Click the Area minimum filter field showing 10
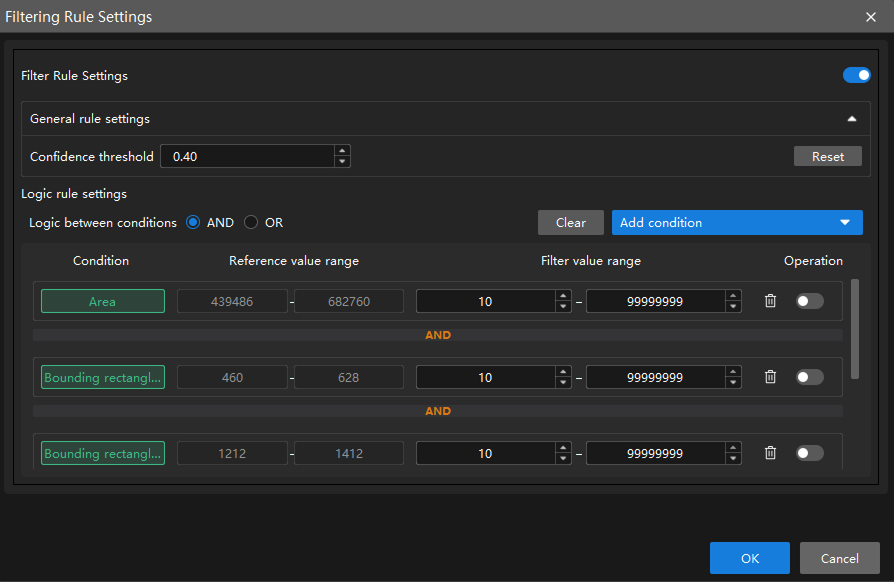Image resolution: width=894 pixels, height=582 pixels. [x=486, y=301]
